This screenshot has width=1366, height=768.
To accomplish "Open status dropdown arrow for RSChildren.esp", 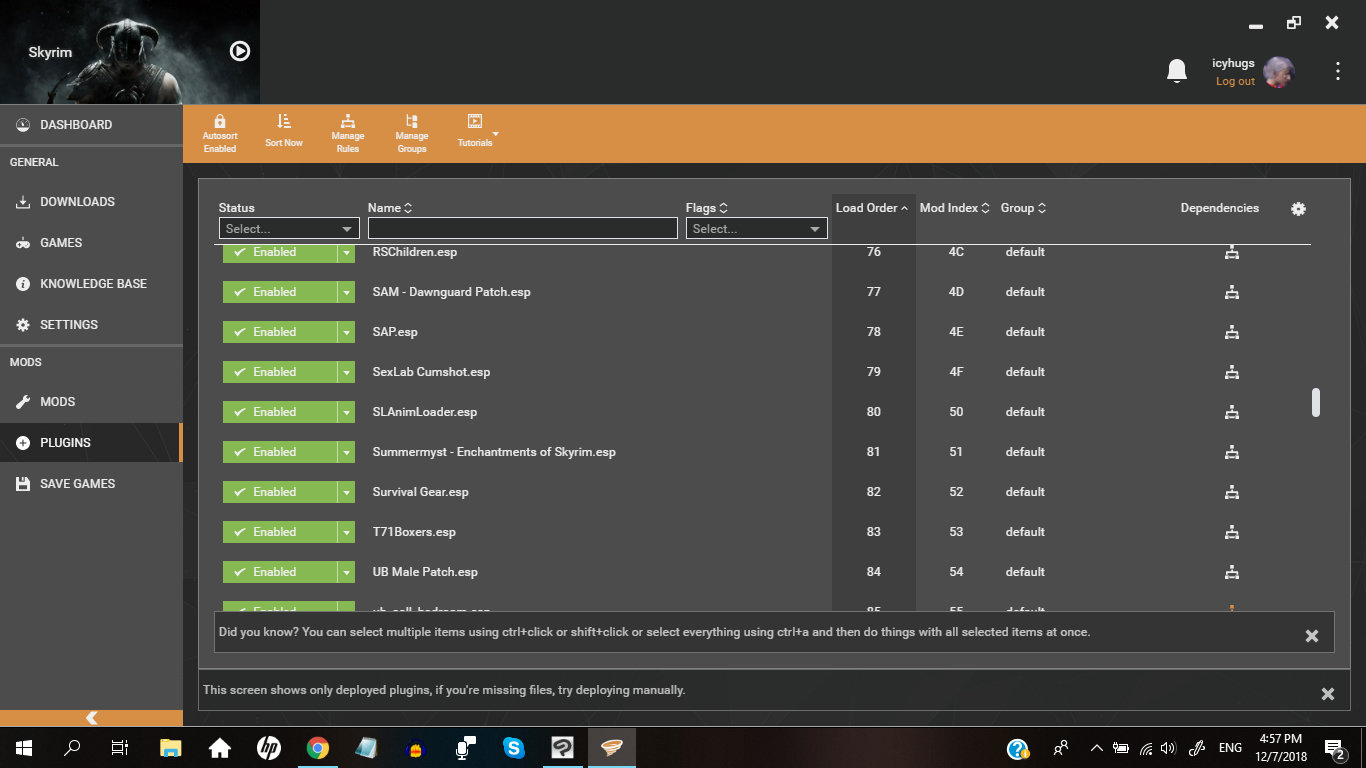I will [346, 252].
